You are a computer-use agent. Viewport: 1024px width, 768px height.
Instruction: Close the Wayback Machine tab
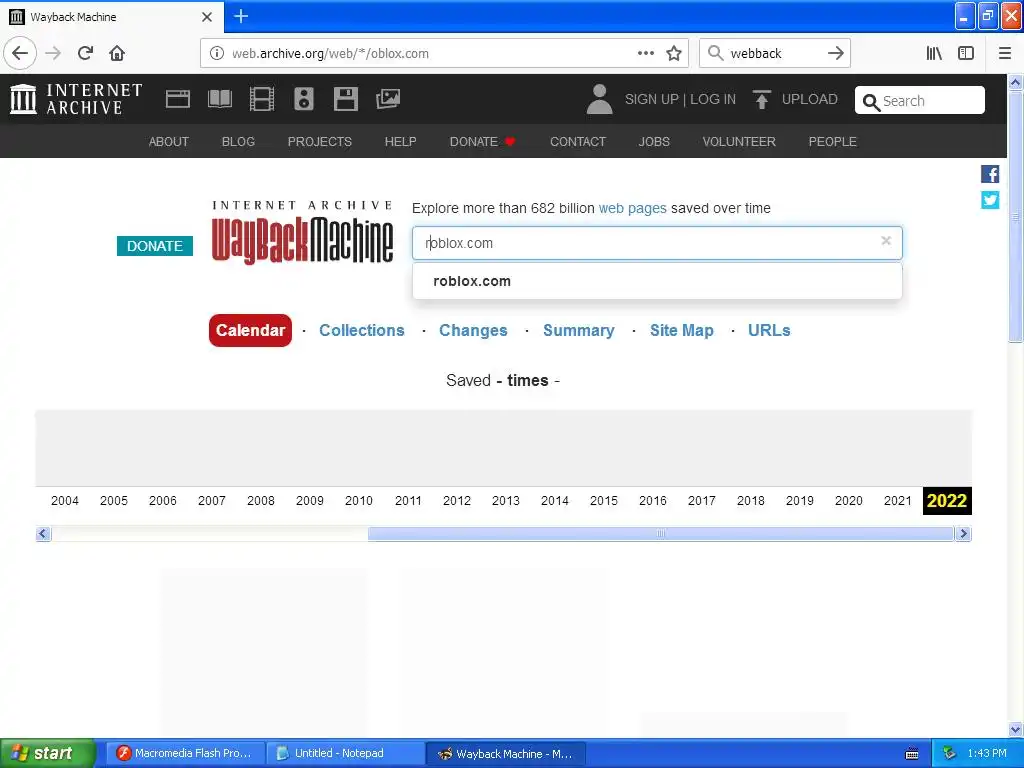point(207,17)
